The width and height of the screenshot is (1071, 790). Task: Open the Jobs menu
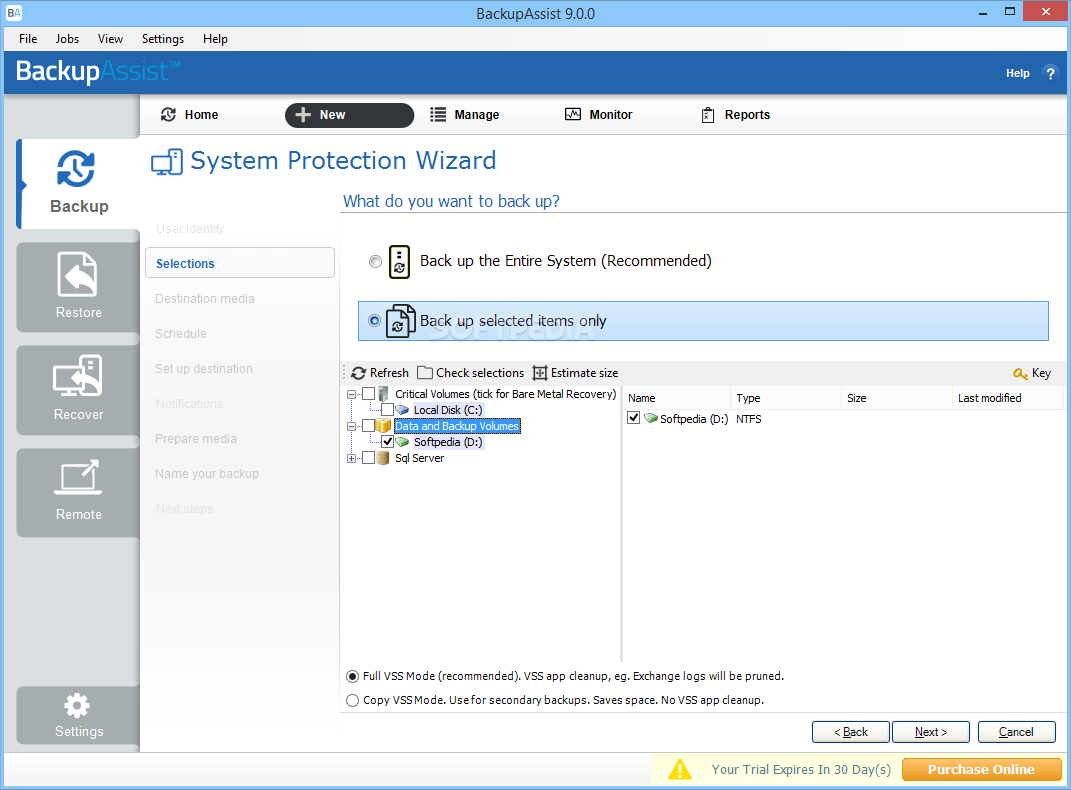tap(67, 39)
